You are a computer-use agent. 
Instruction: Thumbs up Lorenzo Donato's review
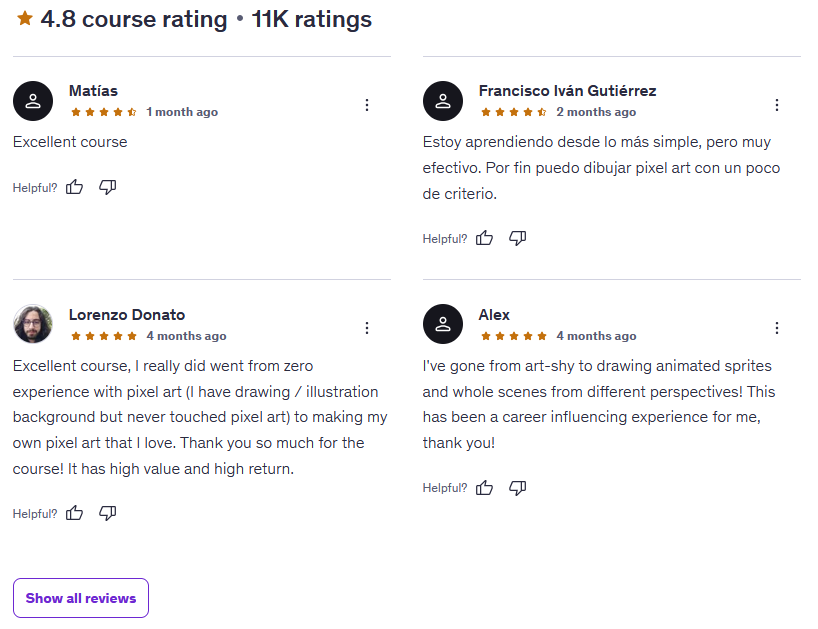pyautogui.click(x=75, y=513)
